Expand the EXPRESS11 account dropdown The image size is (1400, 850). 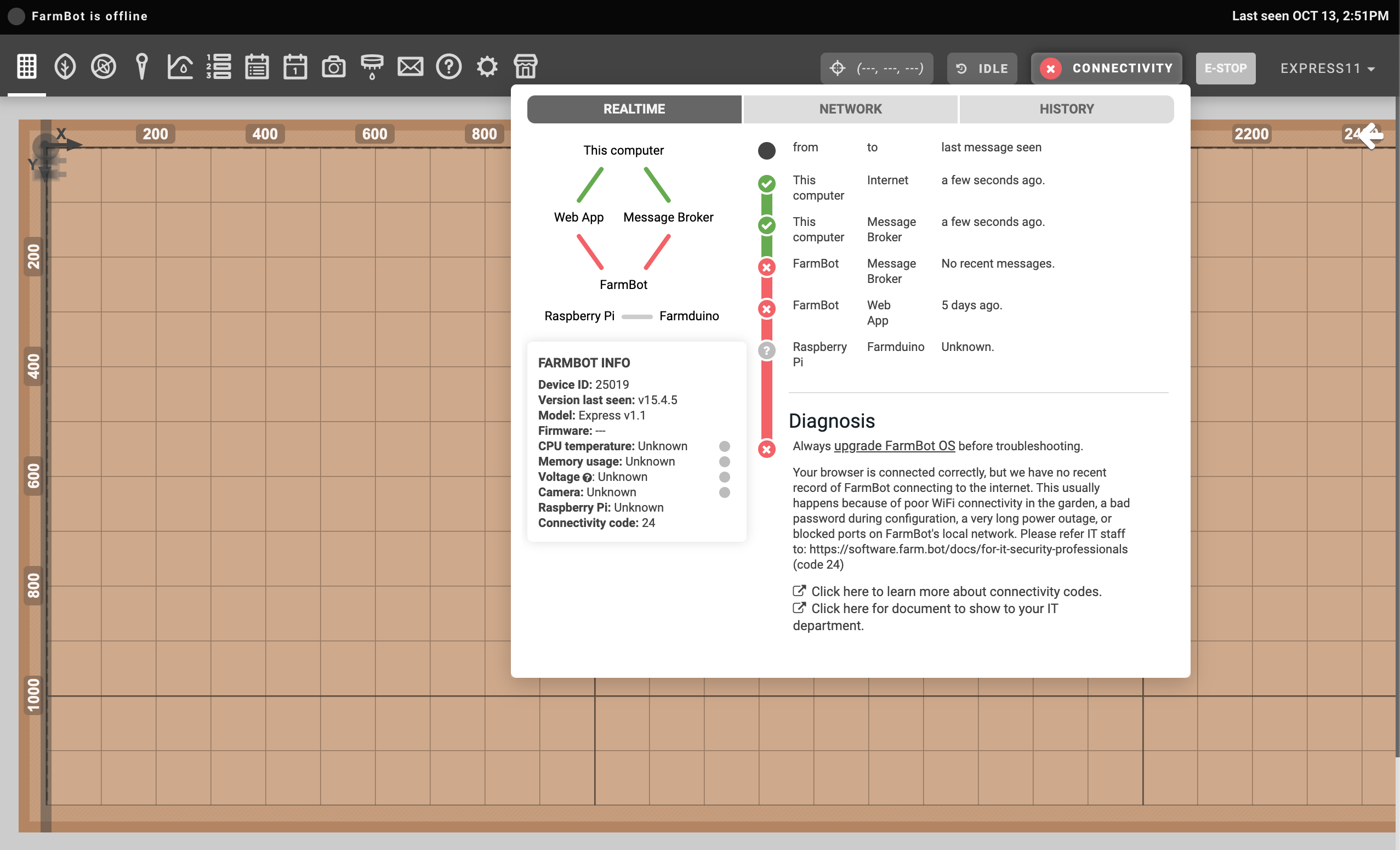point(1327,68)
